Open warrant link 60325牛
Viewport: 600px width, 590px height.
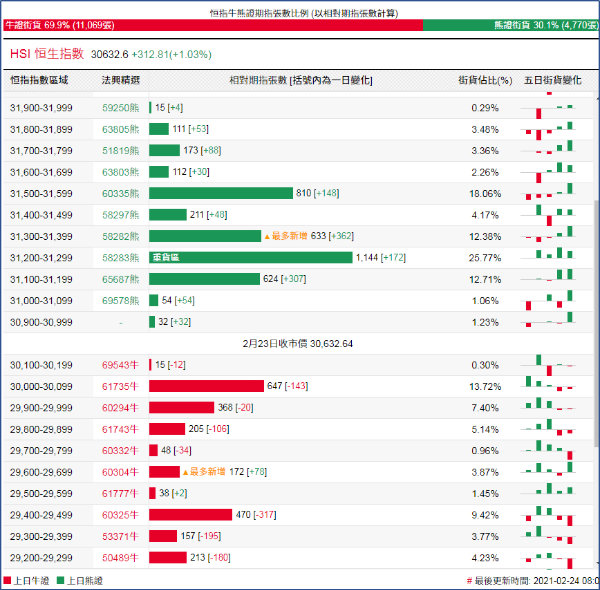pyautogui.click(x=120, y=515)
